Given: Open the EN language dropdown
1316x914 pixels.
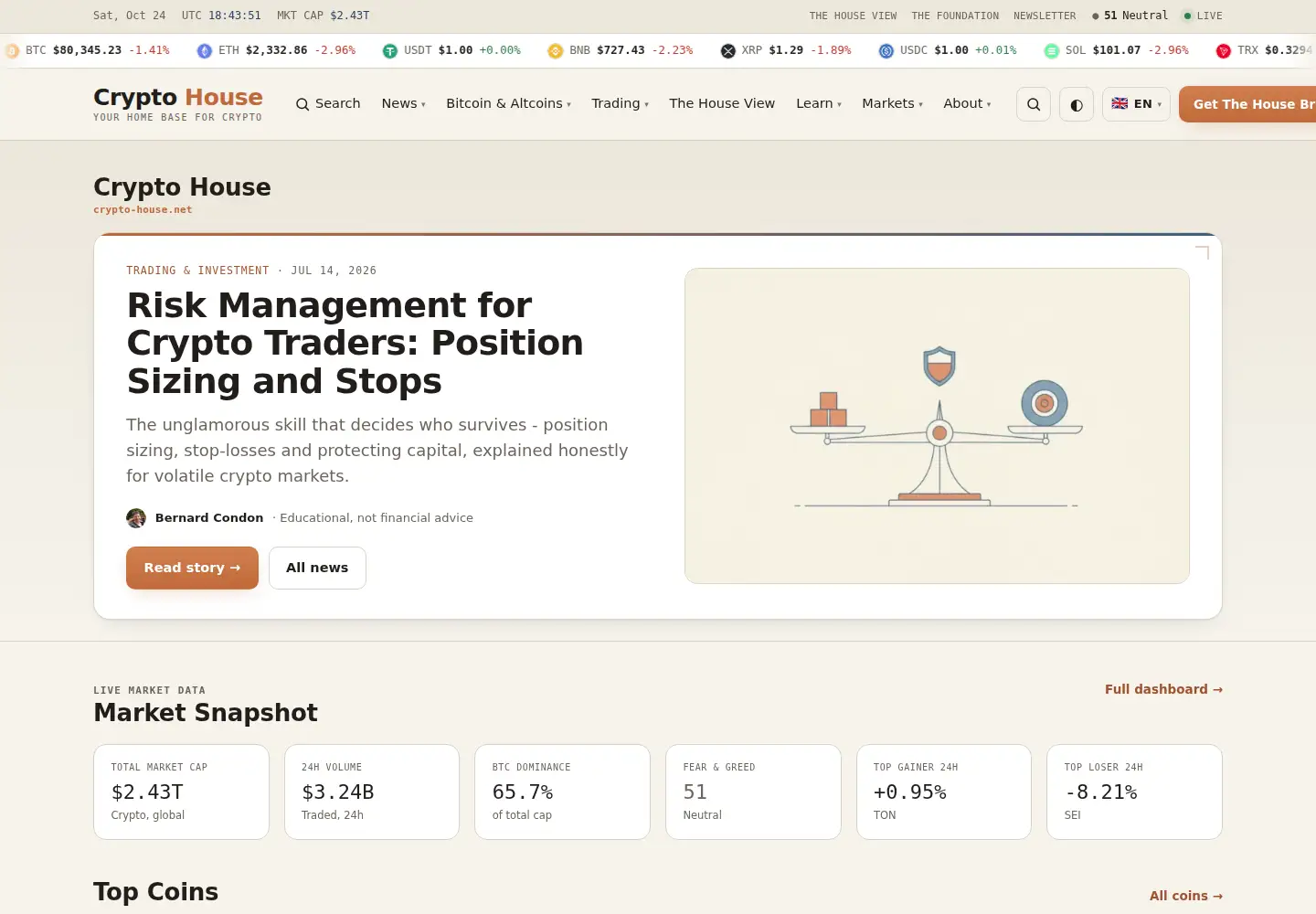Looking at the screenshot, I should [x=1136, y=104].
